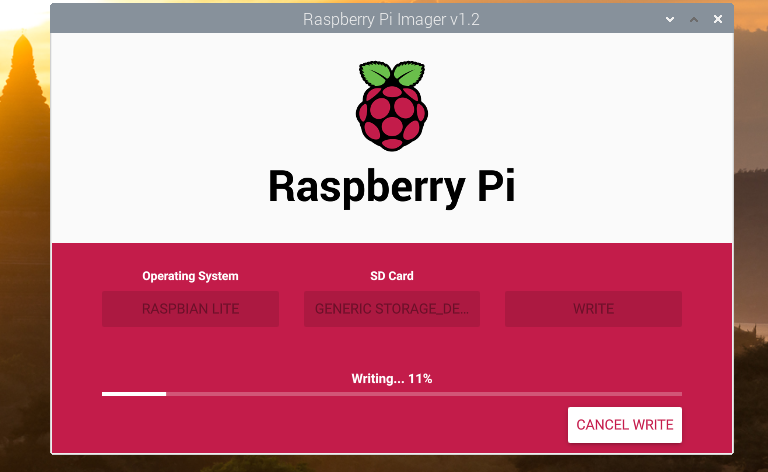Click the "SD Card" label
Viewport: 768px width, 472px height.
[x=392, y=276]
